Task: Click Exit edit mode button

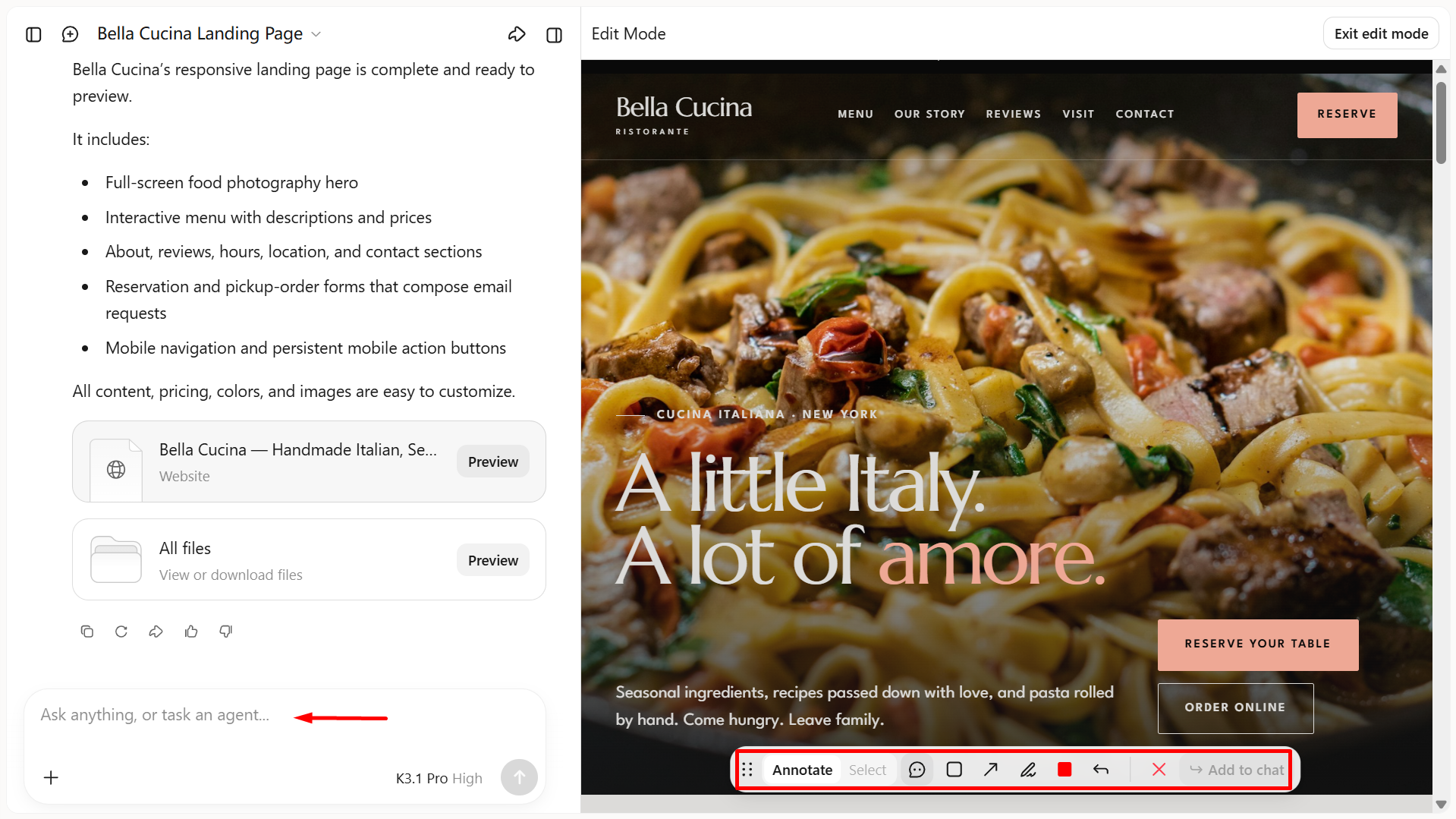Action: (1381, 33)
